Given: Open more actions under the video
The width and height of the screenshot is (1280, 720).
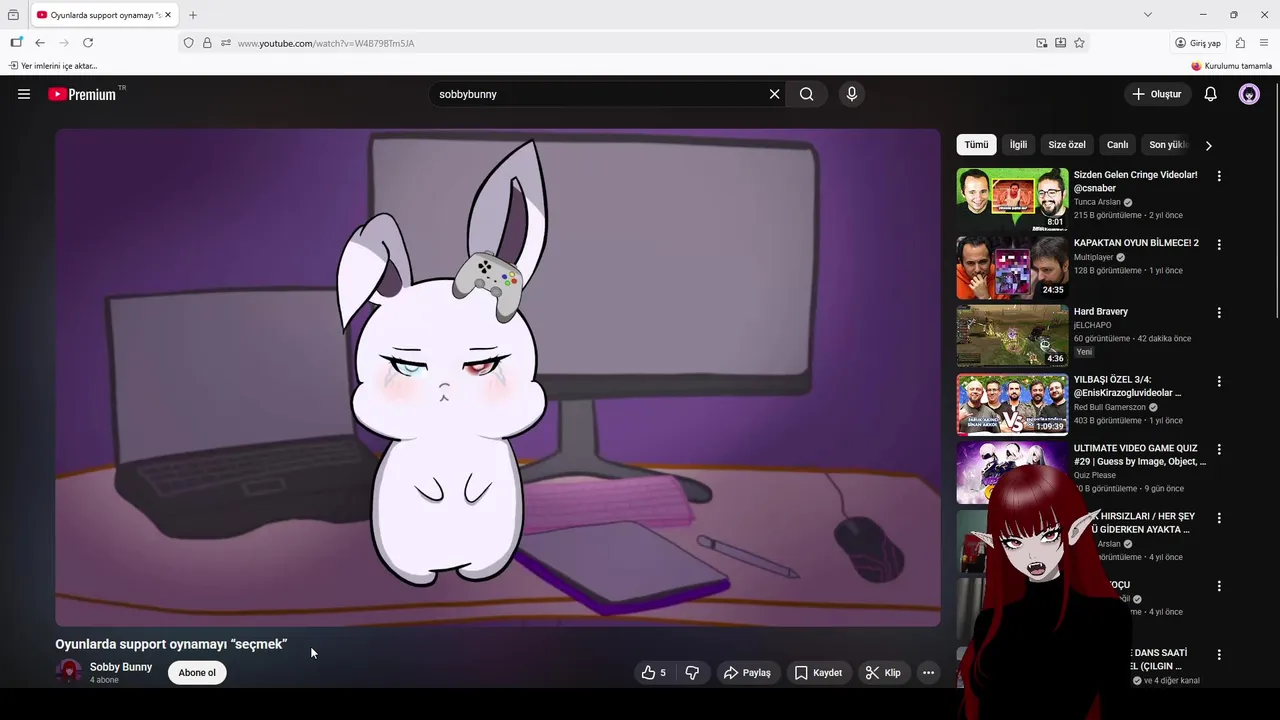Looking at the screenshot, I should coord(928,673).
